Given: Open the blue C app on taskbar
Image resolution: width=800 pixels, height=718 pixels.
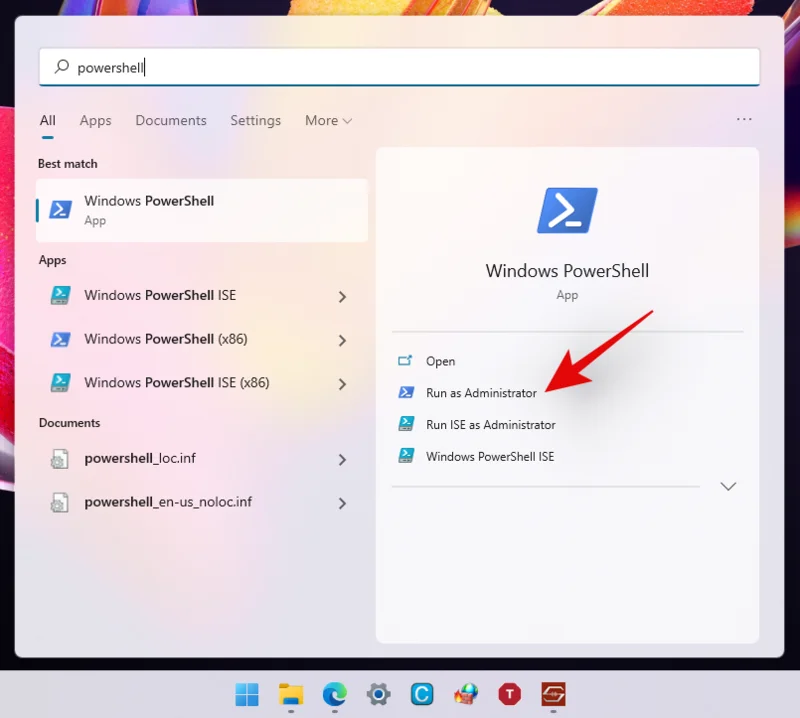Looking at the screenshot, I should tap(422, 695).
